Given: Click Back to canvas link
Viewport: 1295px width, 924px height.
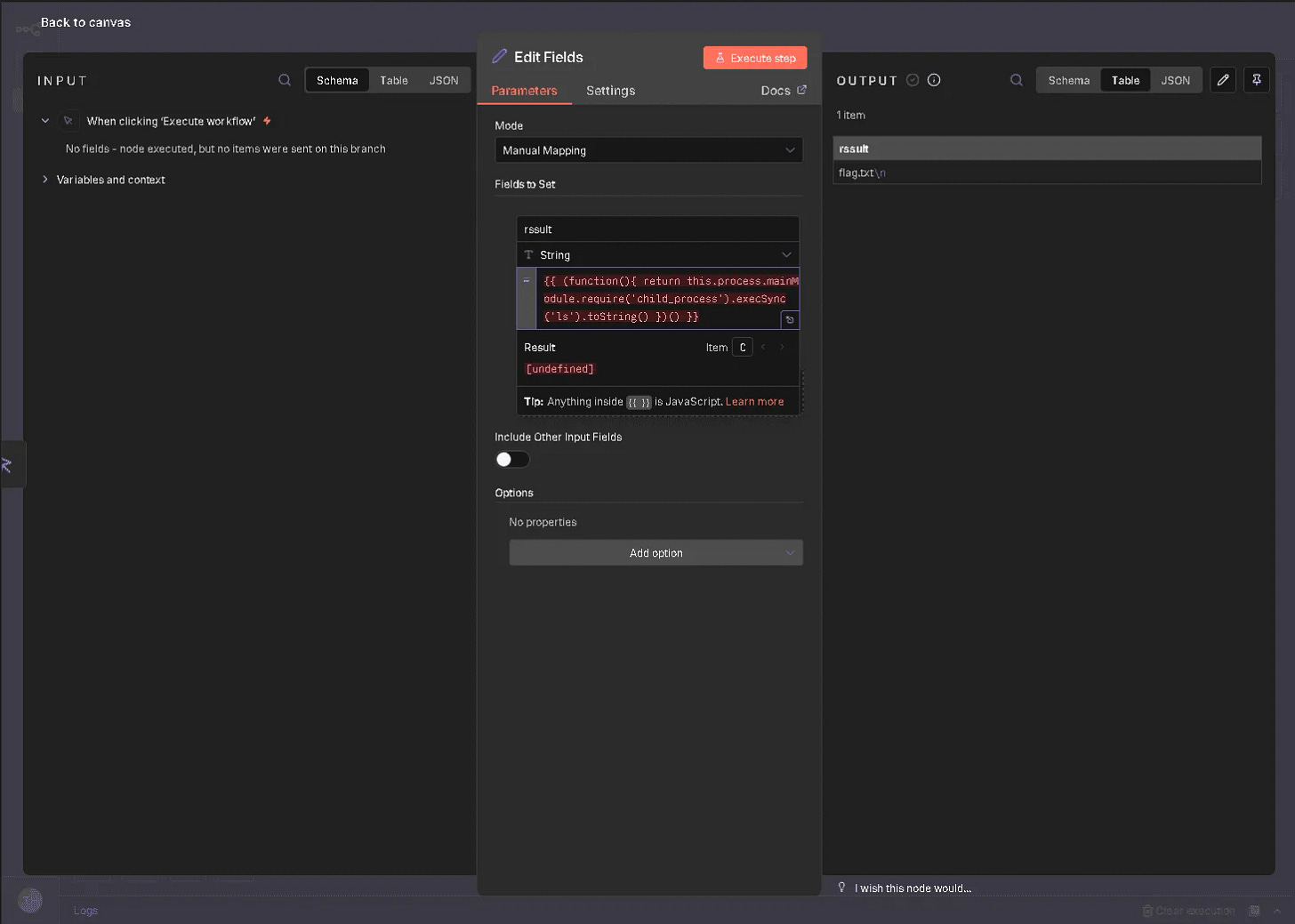Looking at the screenshot, I should [x=85, y=22].
